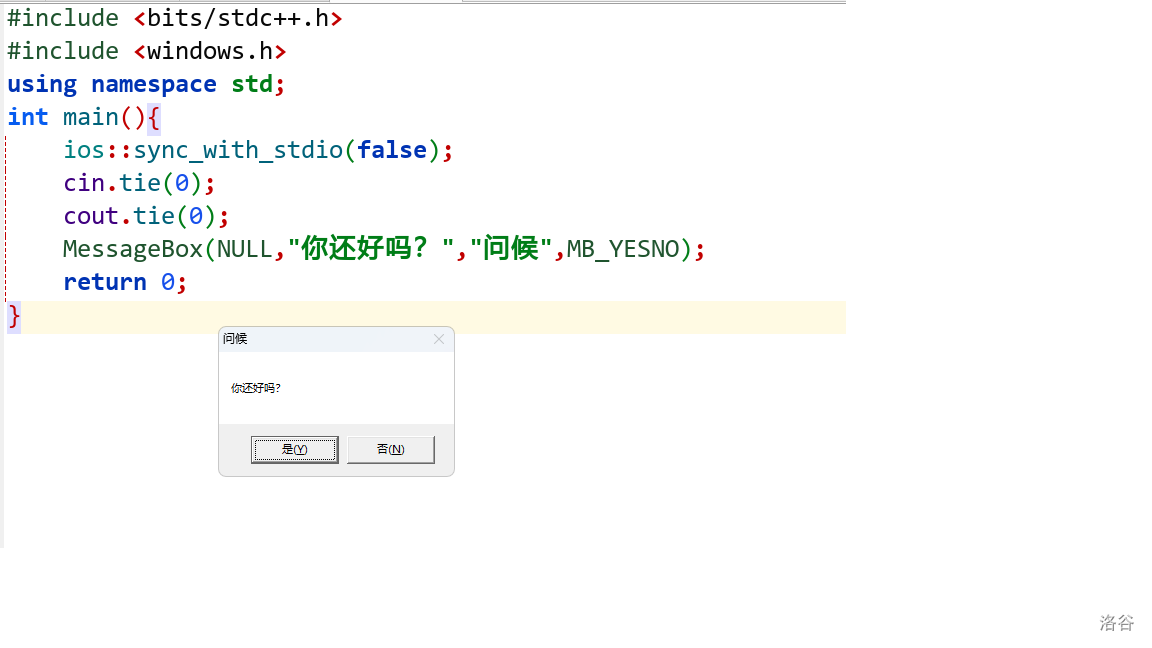The width and height of the screenshot is (1152, 648).
Task: Close the 问候 message box
Action: [438, 339]
